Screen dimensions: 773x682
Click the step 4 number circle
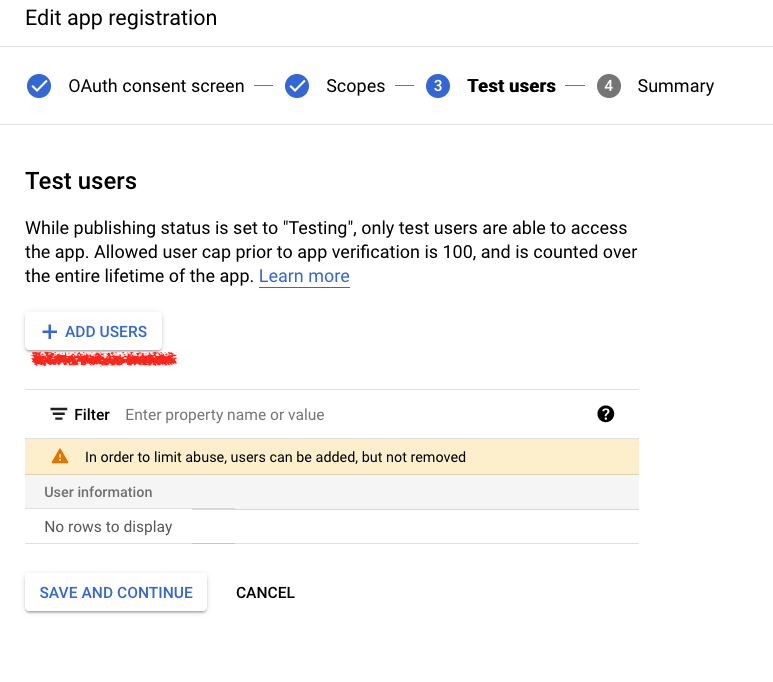[608, 86]
